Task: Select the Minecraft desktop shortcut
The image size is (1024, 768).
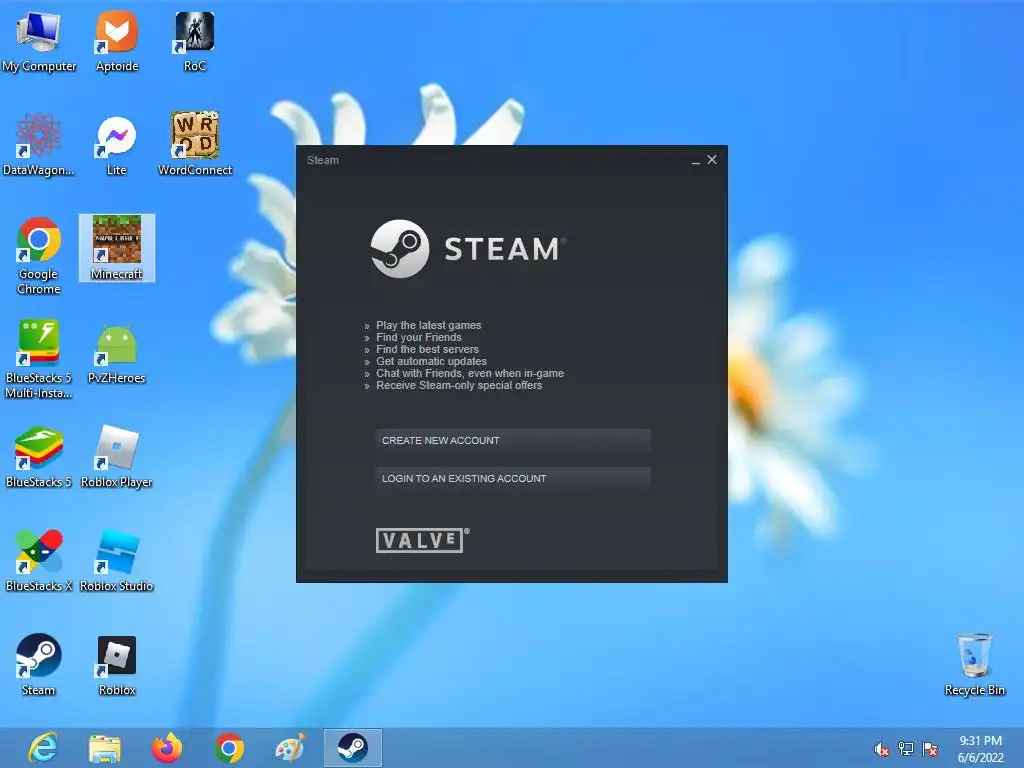Action: [117, 248]
